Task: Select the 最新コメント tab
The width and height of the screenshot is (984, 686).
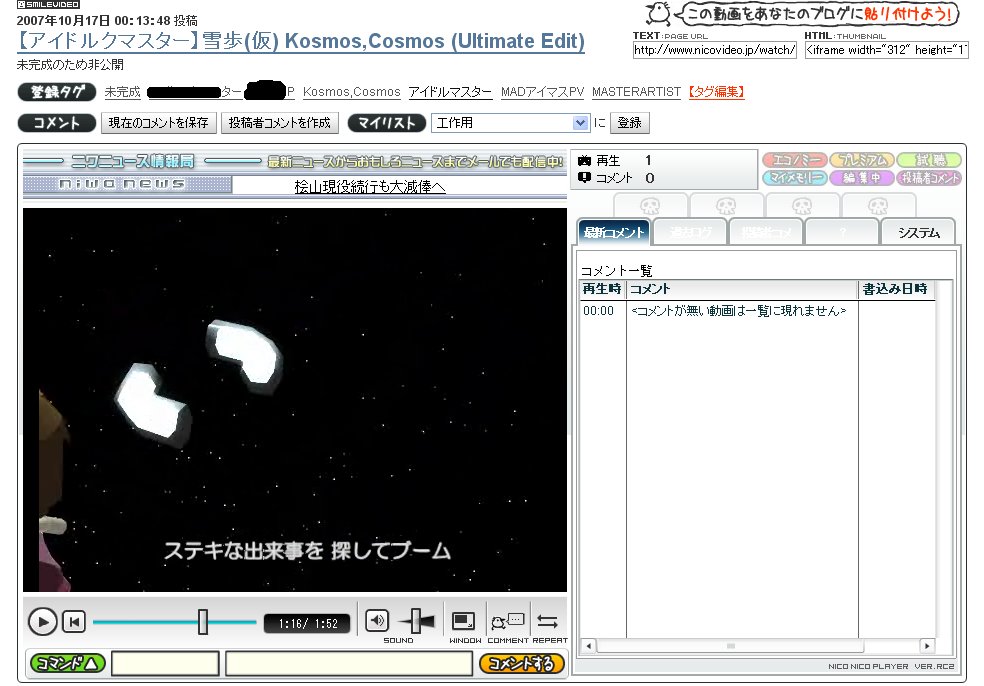Action: tap(614, 232)
